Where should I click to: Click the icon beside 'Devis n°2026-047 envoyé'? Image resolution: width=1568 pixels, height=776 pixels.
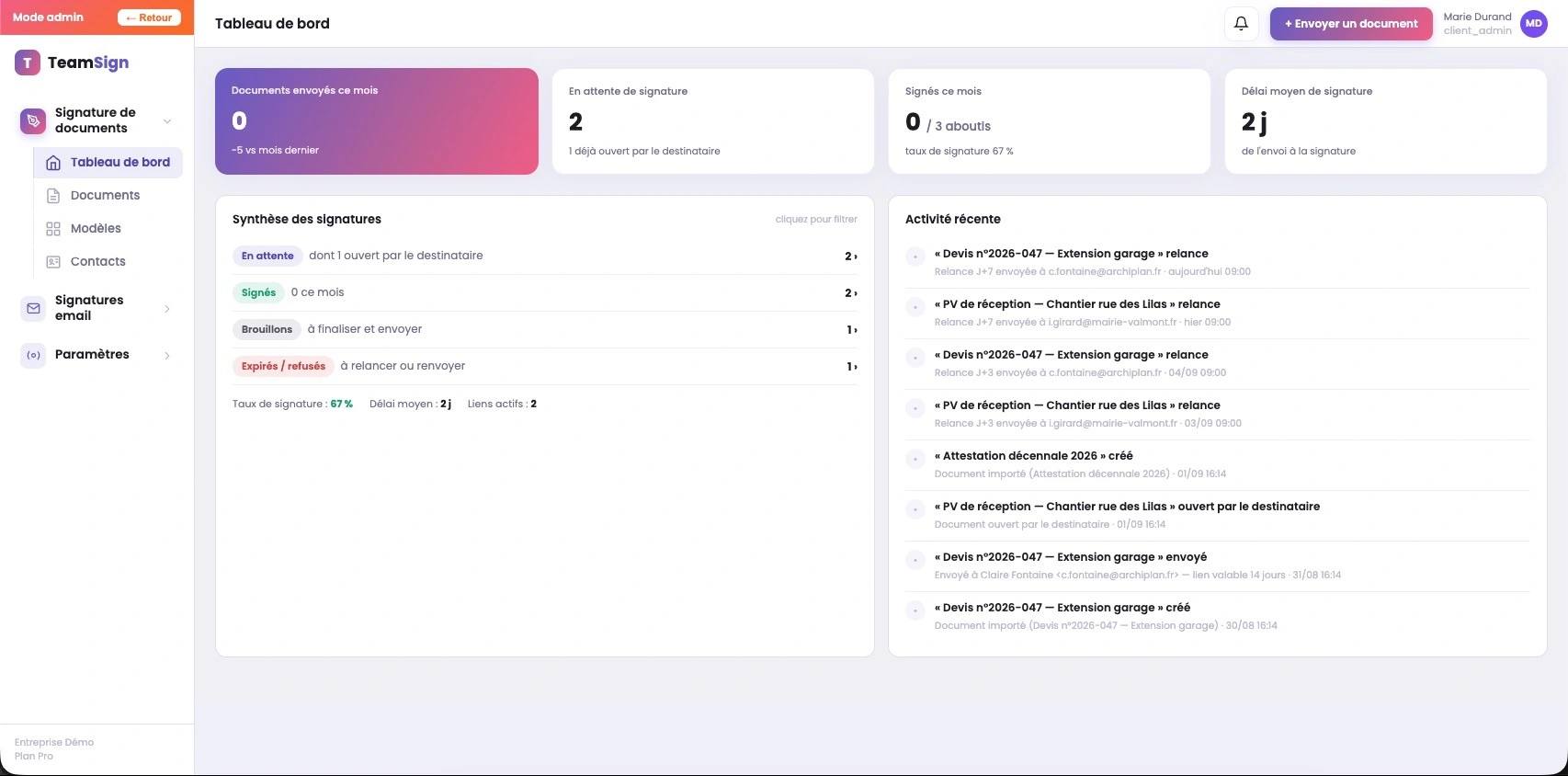915,560
